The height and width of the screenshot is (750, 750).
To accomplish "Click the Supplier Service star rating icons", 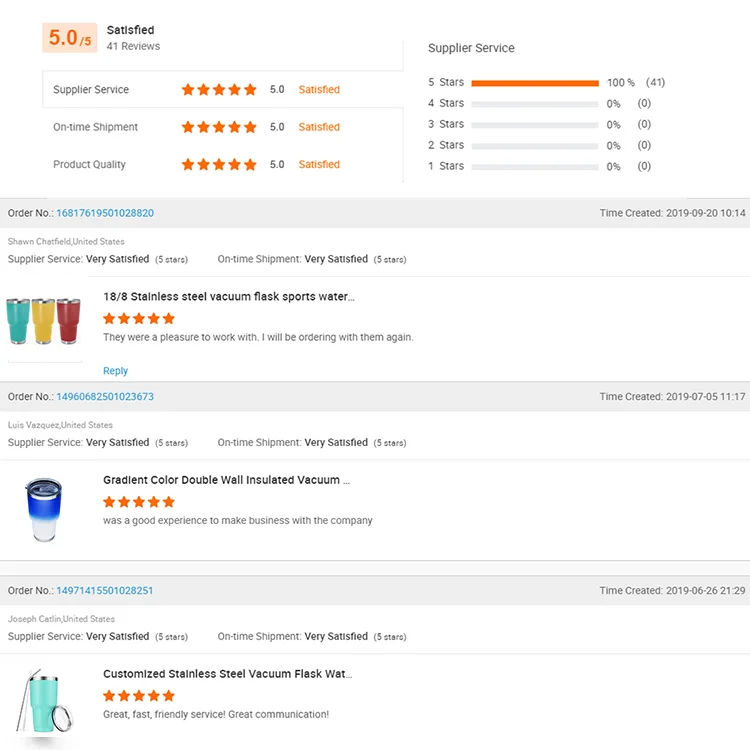I will point(219,90).
